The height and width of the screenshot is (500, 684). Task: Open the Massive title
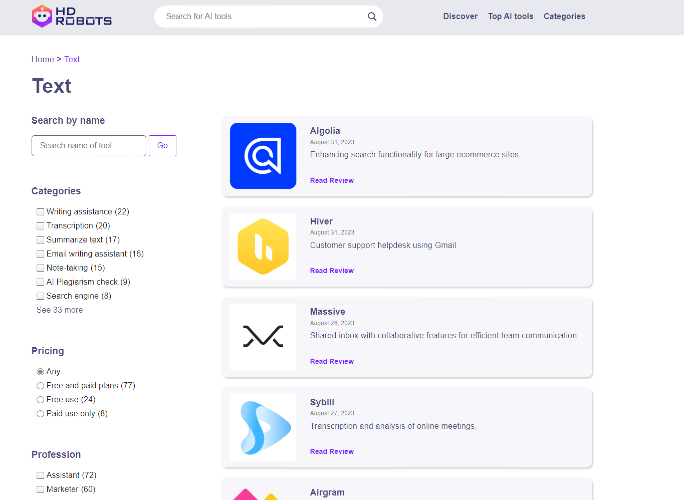tap(328, 312)
